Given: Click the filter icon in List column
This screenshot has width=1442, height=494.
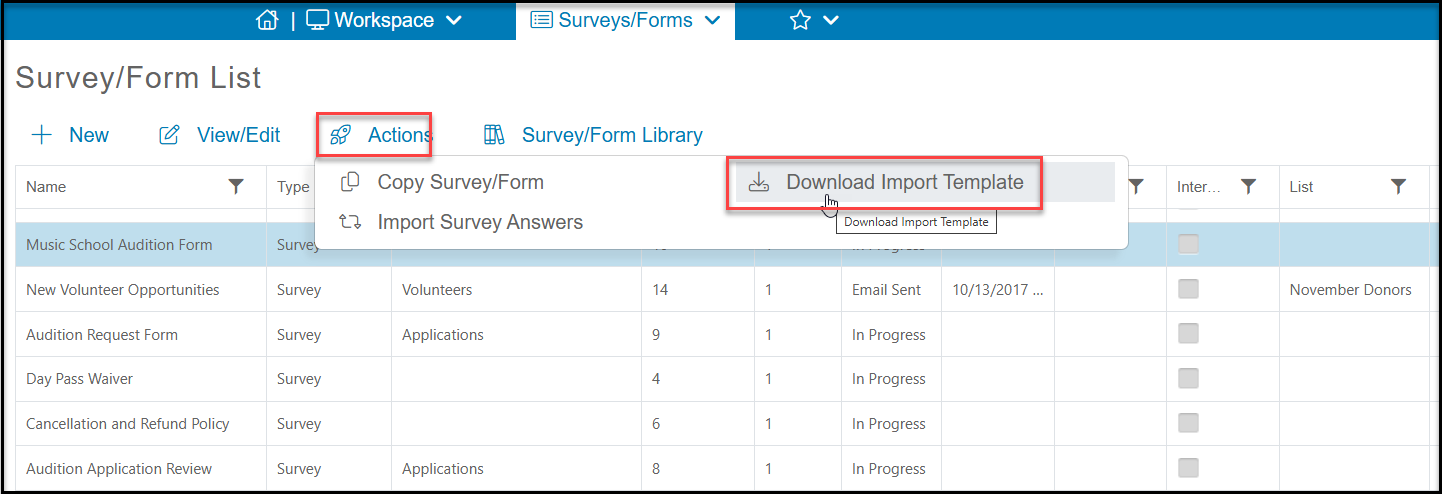Looking at the screenshot, I should tap(1398, 186).
